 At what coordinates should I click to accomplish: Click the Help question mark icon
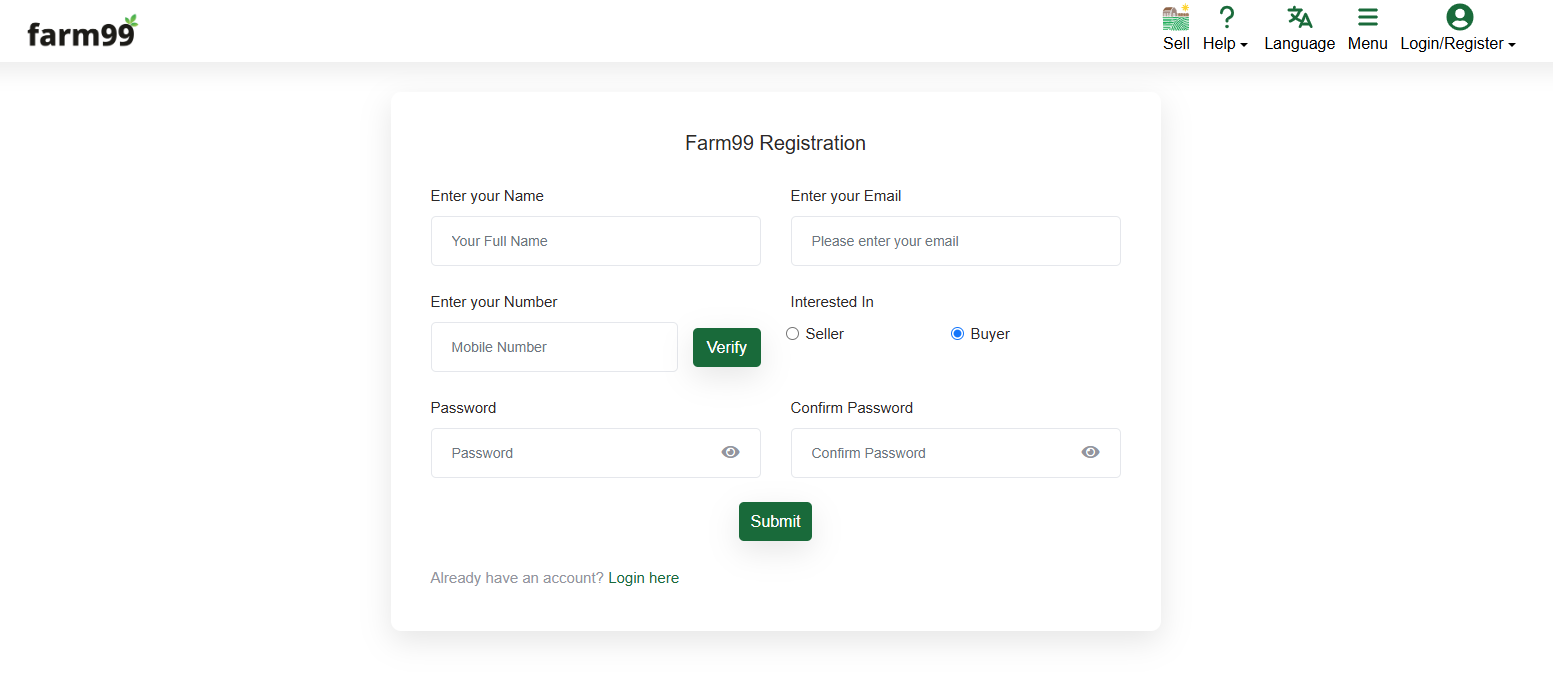1226,18
